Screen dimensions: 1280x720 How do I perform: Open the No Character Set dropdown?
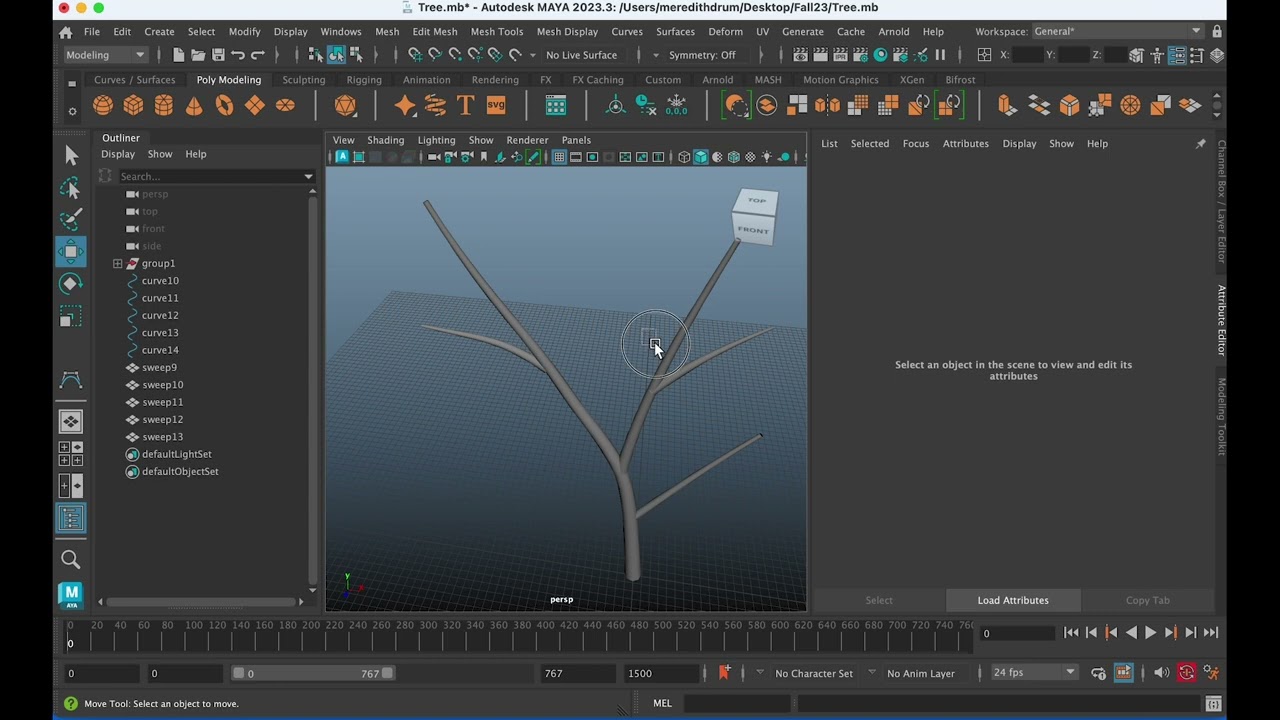(x=812, y=673)
